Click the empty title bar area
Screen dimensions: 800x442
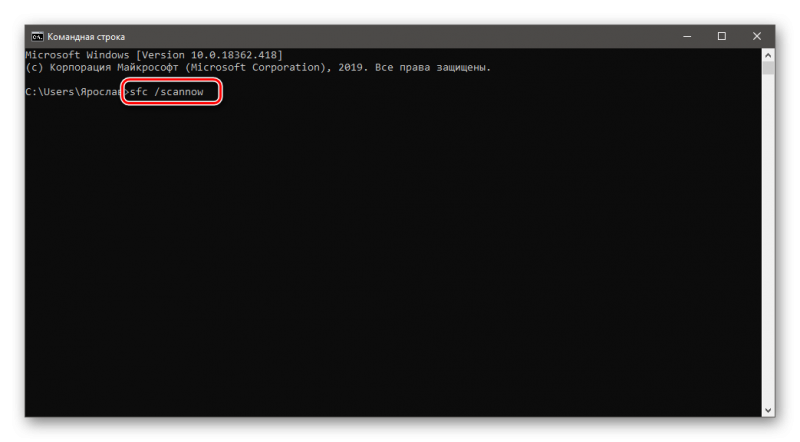click(398, 36)
